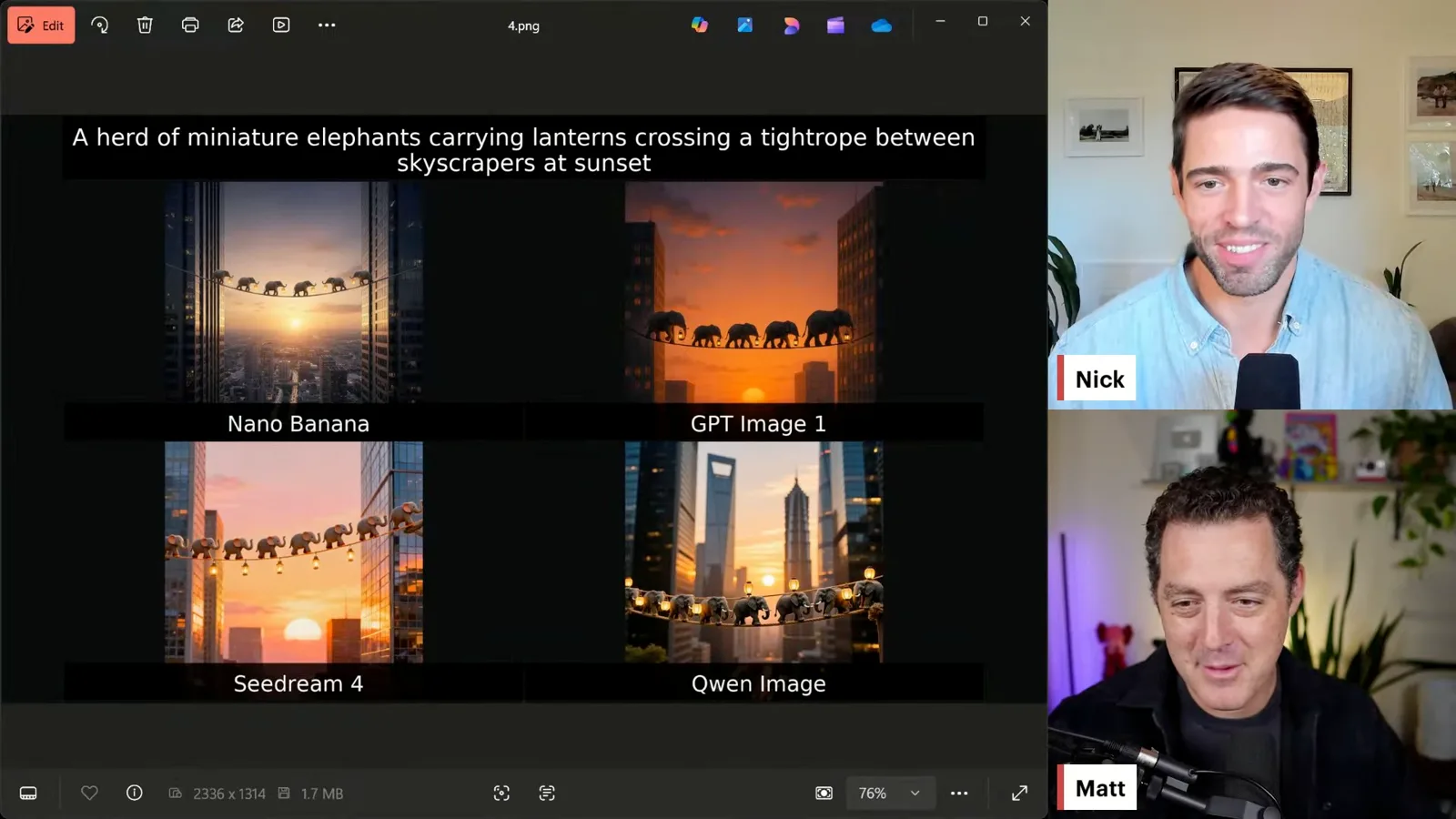Start slideshow with the play icon
1456x819 pixels.
click(x=281, y=25)
